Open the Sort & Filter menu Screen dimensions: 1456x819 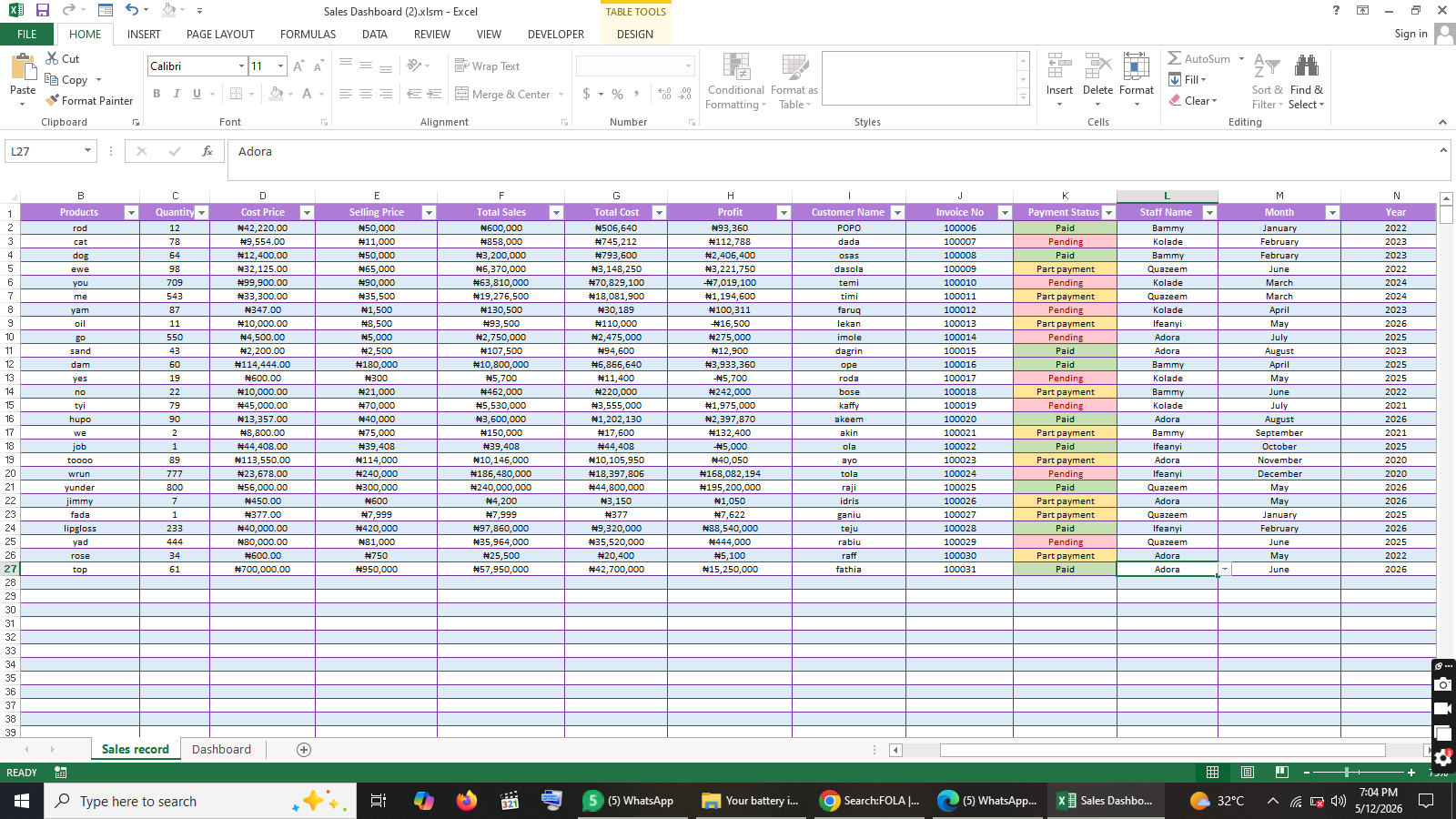[1267, 81]
